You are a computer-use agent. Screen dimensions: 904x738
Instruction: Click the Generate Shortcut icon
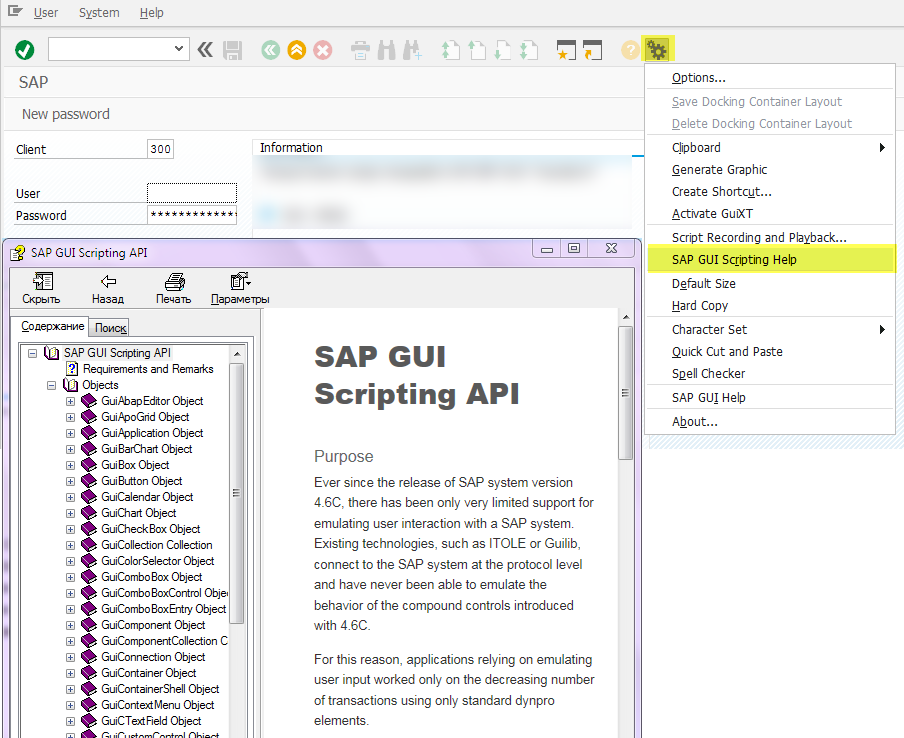tap(592, 50)
